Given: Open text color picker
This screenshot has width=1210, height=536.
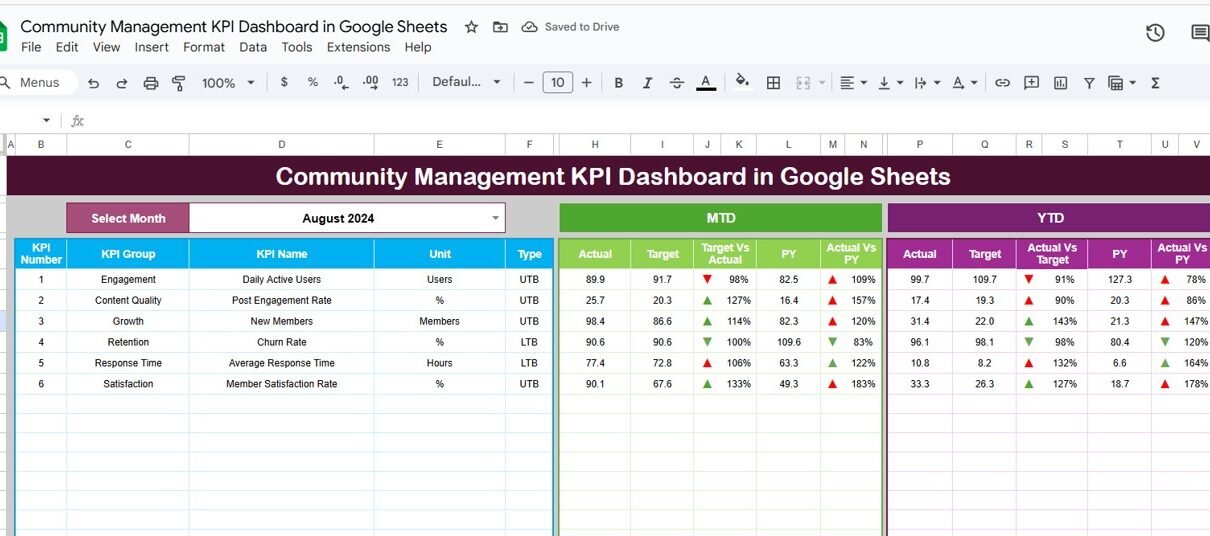Looking at the screenshot, I should [x=706, y=83].
